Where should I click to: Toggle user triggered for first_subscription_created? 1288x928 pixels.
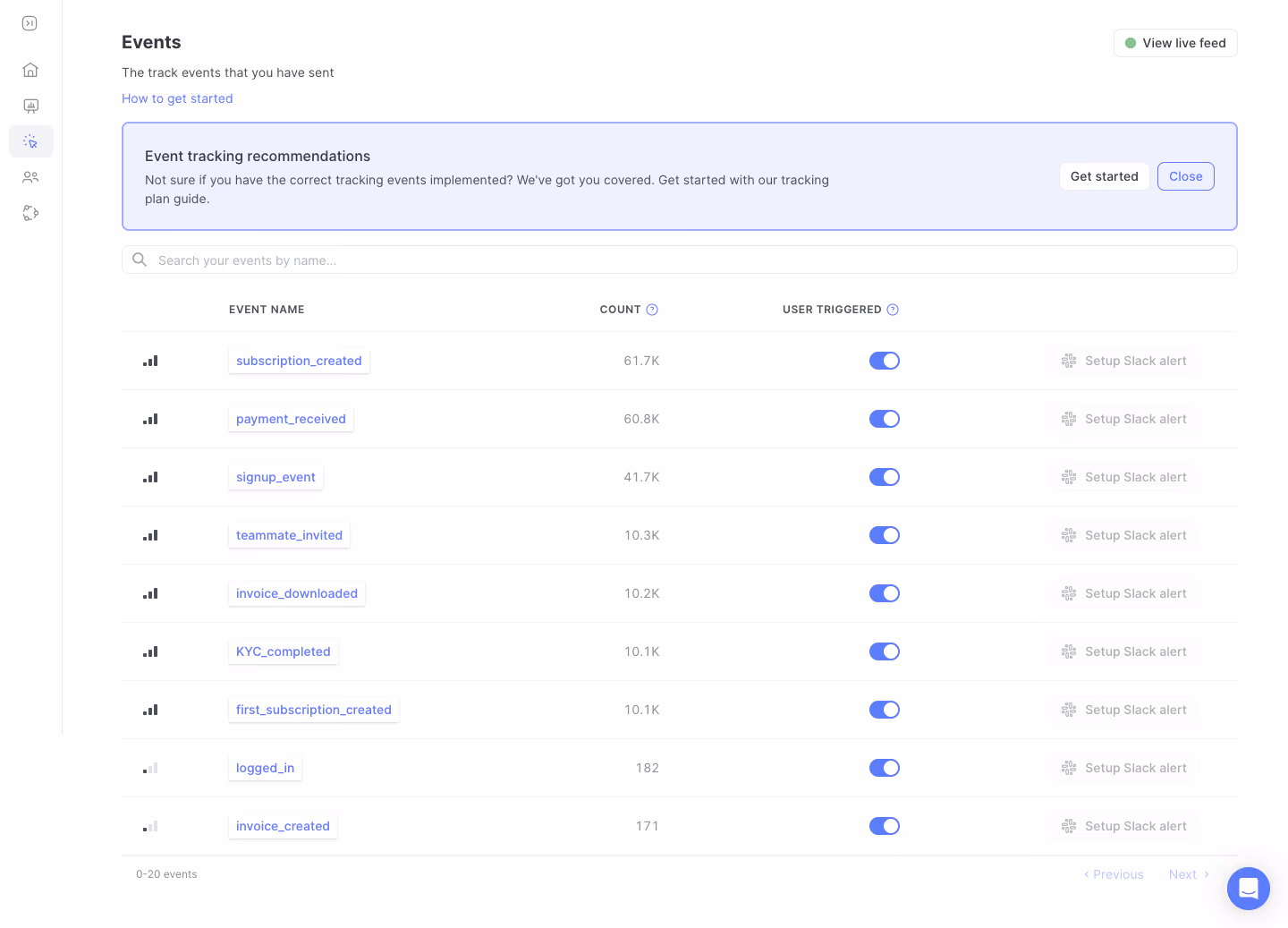pos(885,710)
